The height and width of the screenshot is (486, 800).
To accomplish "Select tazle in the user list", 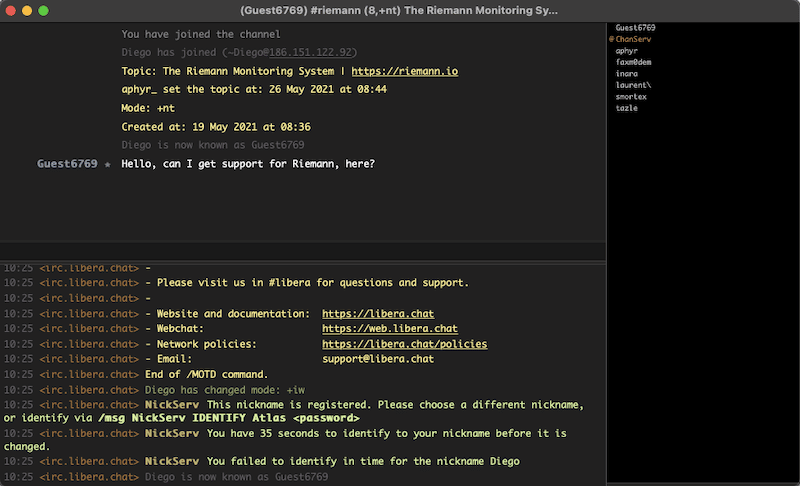I will click(x=627, y=108).
